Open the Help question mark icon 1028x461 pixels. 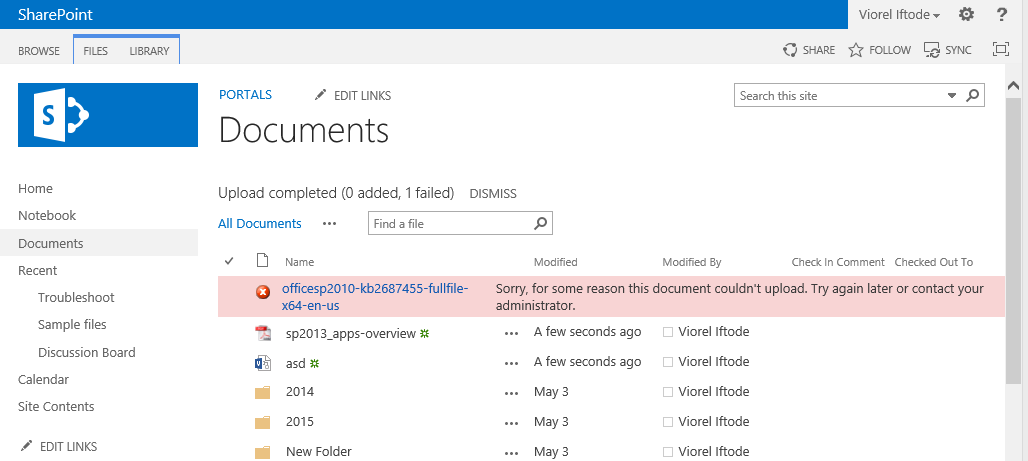[x=1002, y=14]
